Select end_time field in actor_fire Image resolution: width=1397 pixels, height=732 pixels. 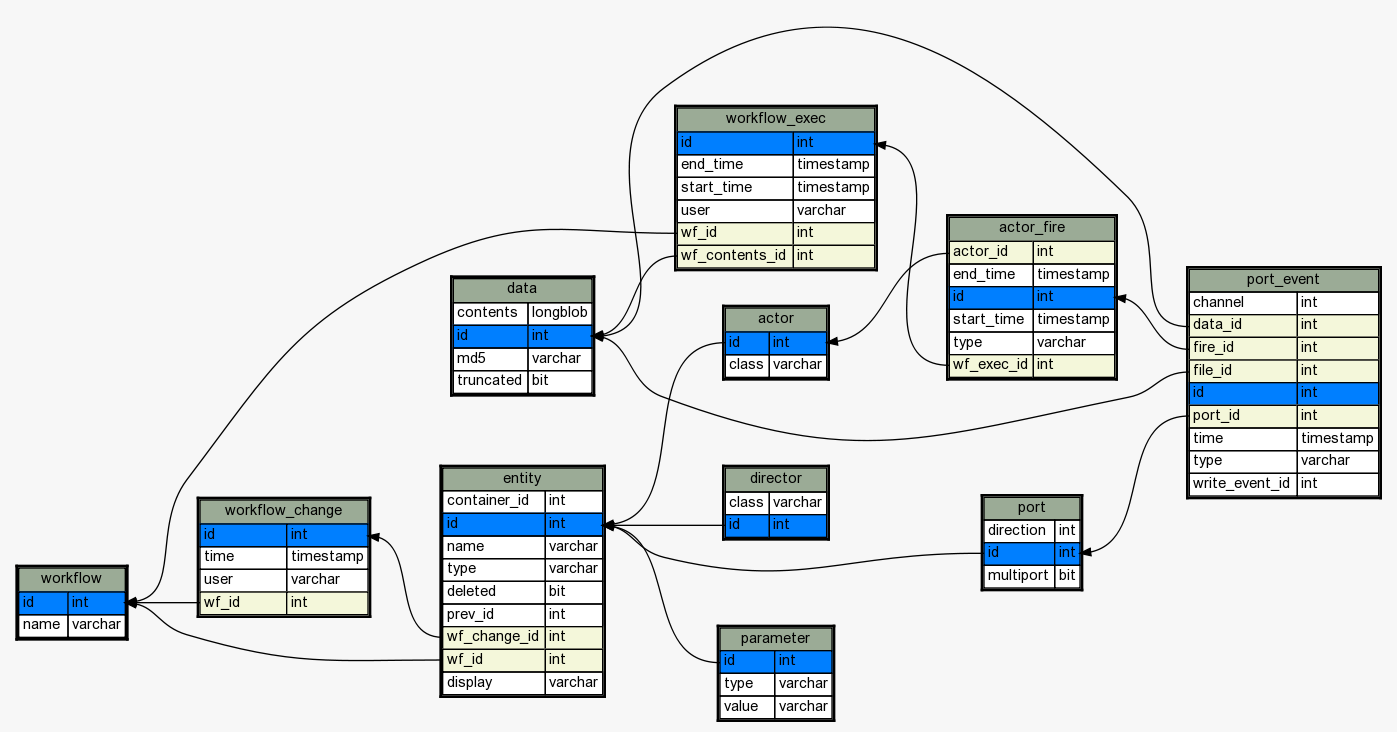point(1031,274)
